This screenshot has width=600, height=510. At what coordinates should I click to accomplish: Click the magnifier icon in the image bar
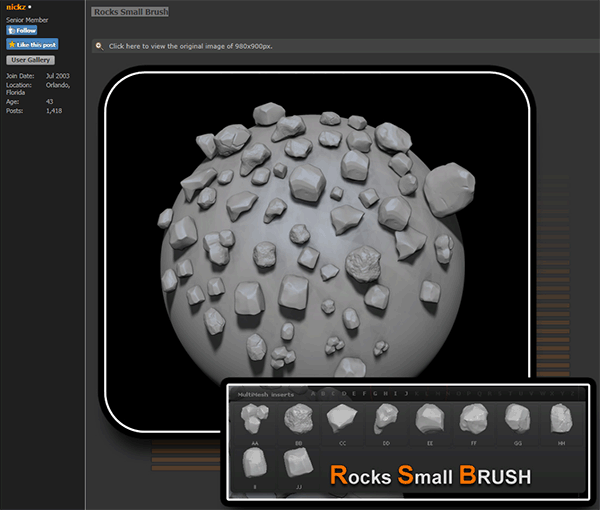point(99,46)
